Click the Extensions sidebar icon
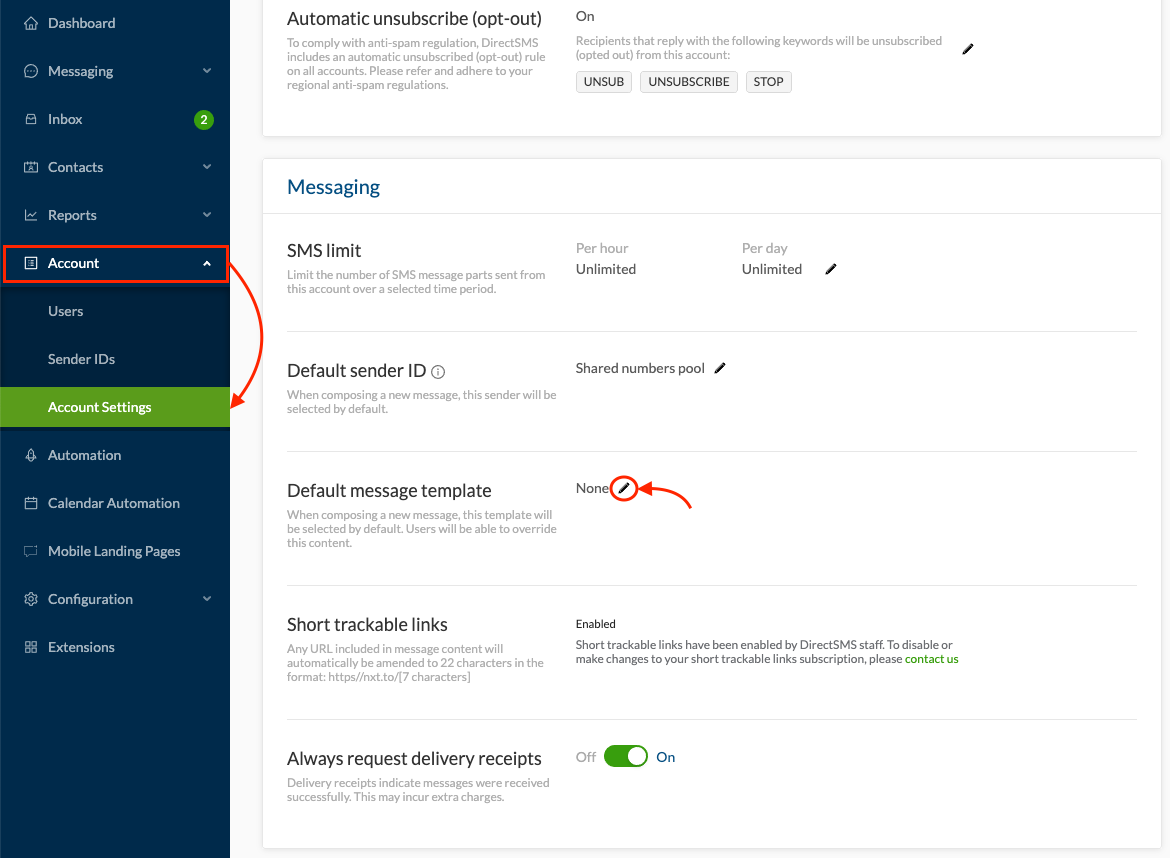Image resolution: width=1170 pixels, height=858 pixels. click(31, 646)
